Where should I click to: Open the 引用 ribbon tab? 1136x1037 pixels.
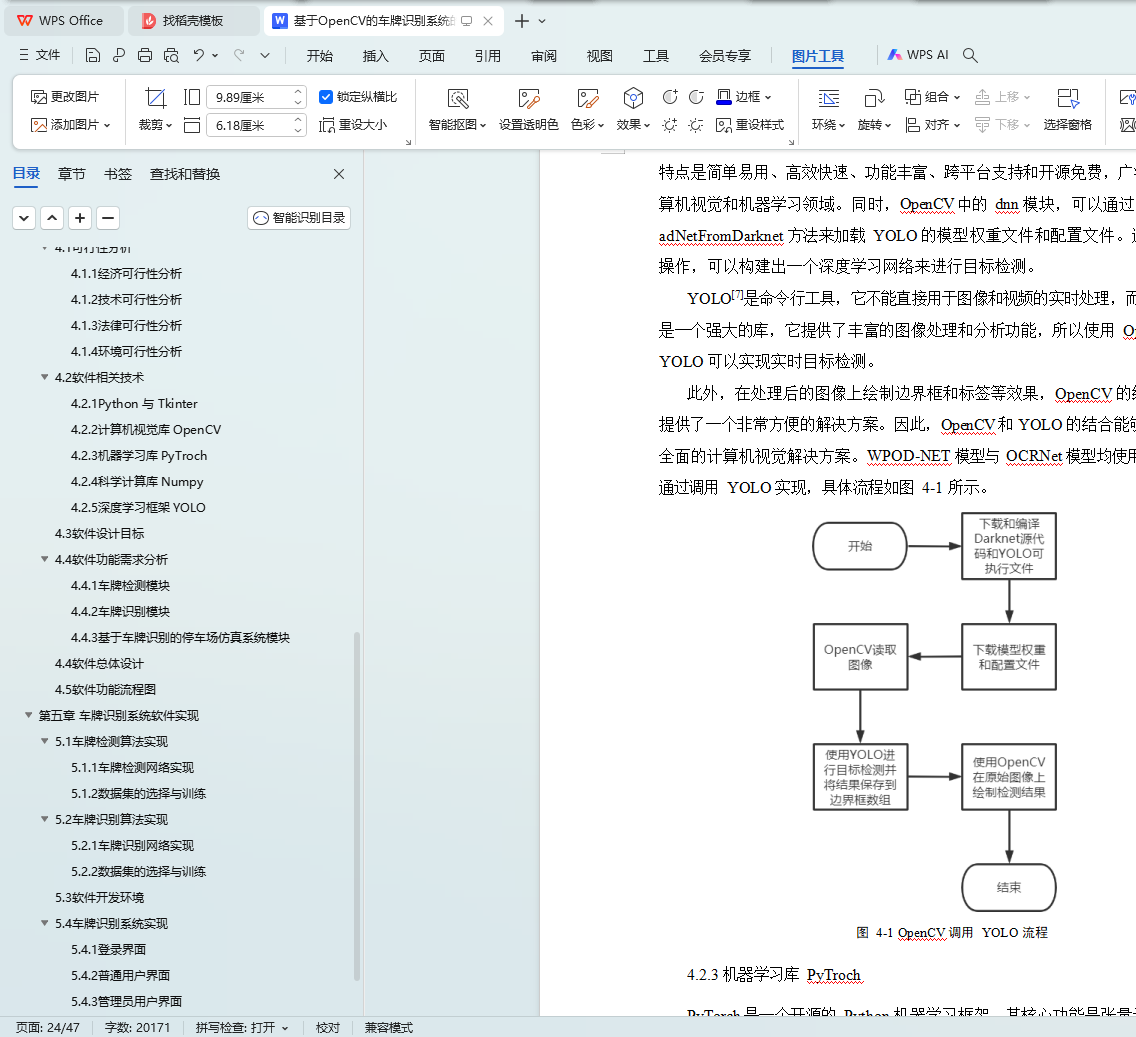[x=488, y=56]
